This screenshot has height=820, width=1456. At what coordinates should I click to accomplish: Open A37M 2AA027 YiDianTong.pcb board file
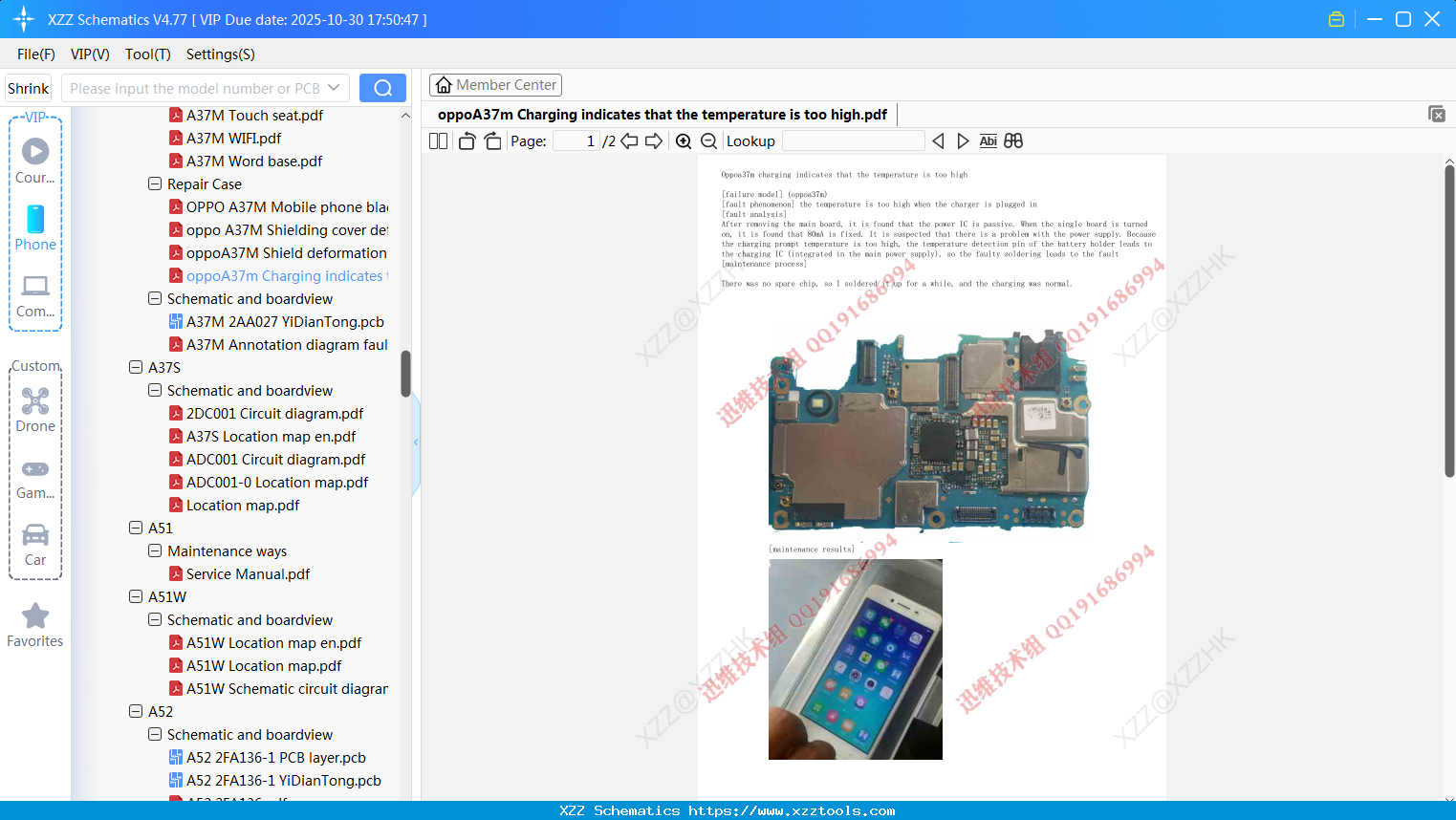click(276, 322)
